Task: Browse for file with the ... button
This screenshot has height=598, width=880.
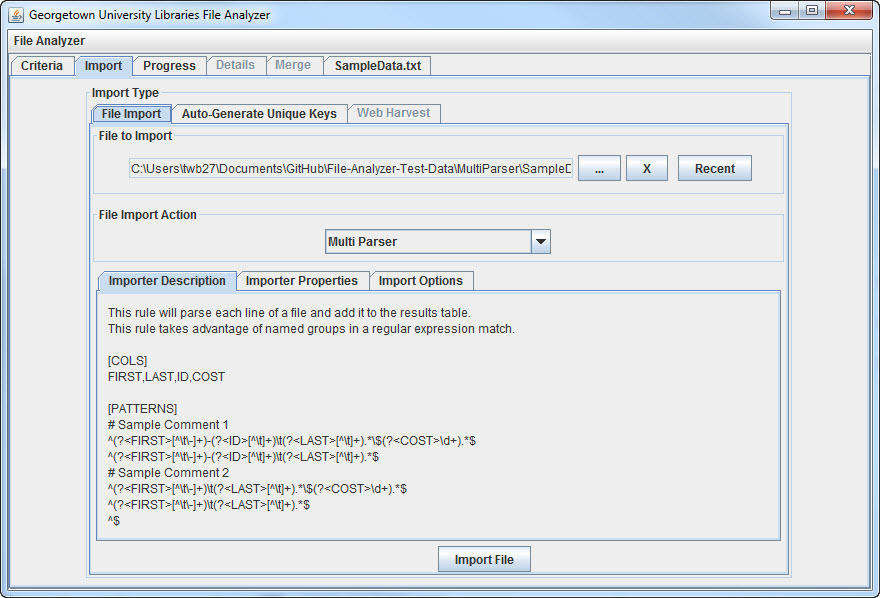Action: coord(599,169)
